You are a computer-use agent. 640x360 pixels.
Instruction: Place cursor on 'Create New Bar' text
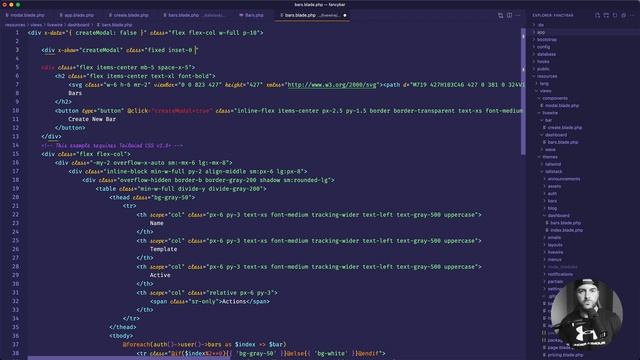tap(92, 119)
